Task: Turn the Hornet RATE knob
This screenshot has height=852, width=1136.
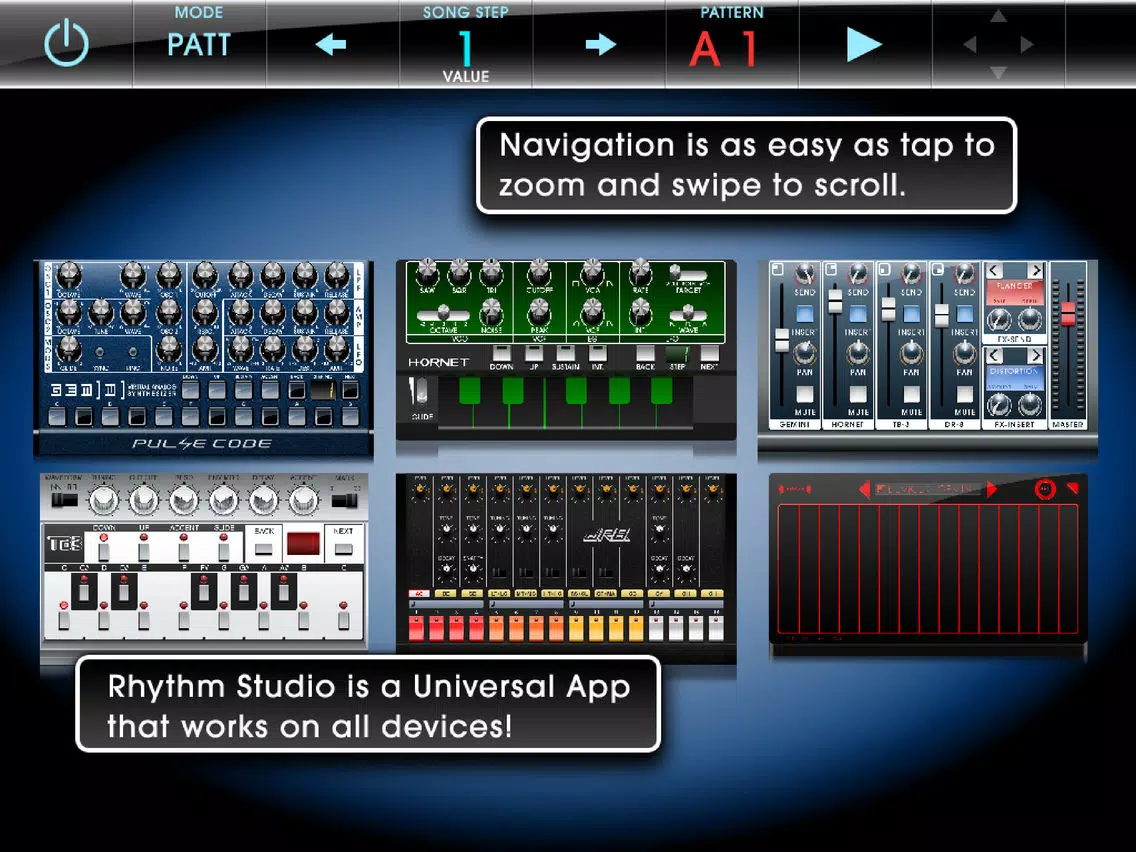Action: pyautogui.click(x=640, y=274)
